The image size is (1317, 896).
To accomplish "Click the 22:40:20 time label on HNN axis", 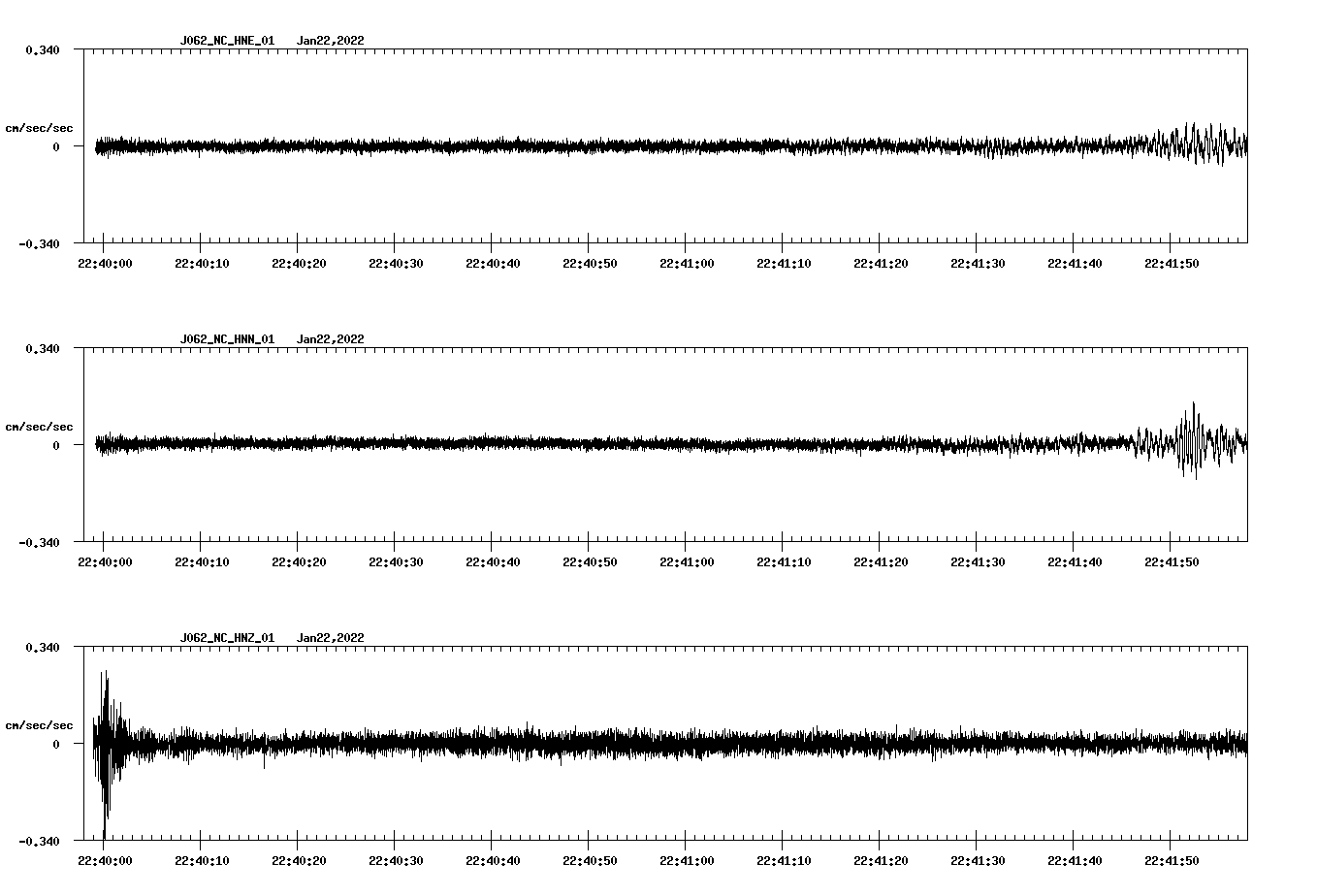I will 299,562.
